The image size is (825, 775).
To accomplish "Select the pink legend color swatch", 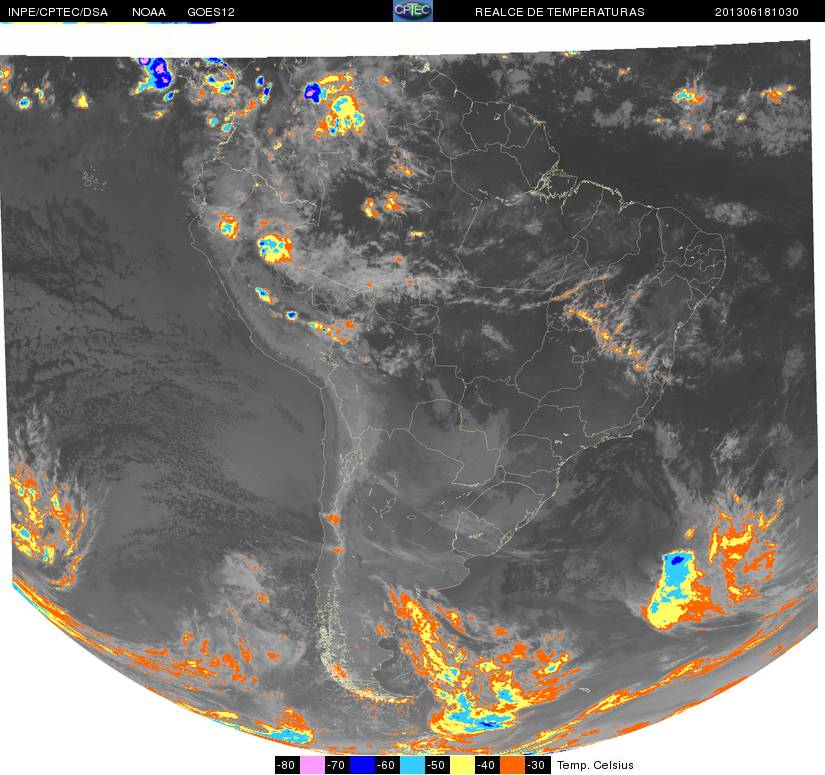I will pyautogui.click(x=312, y=765).
